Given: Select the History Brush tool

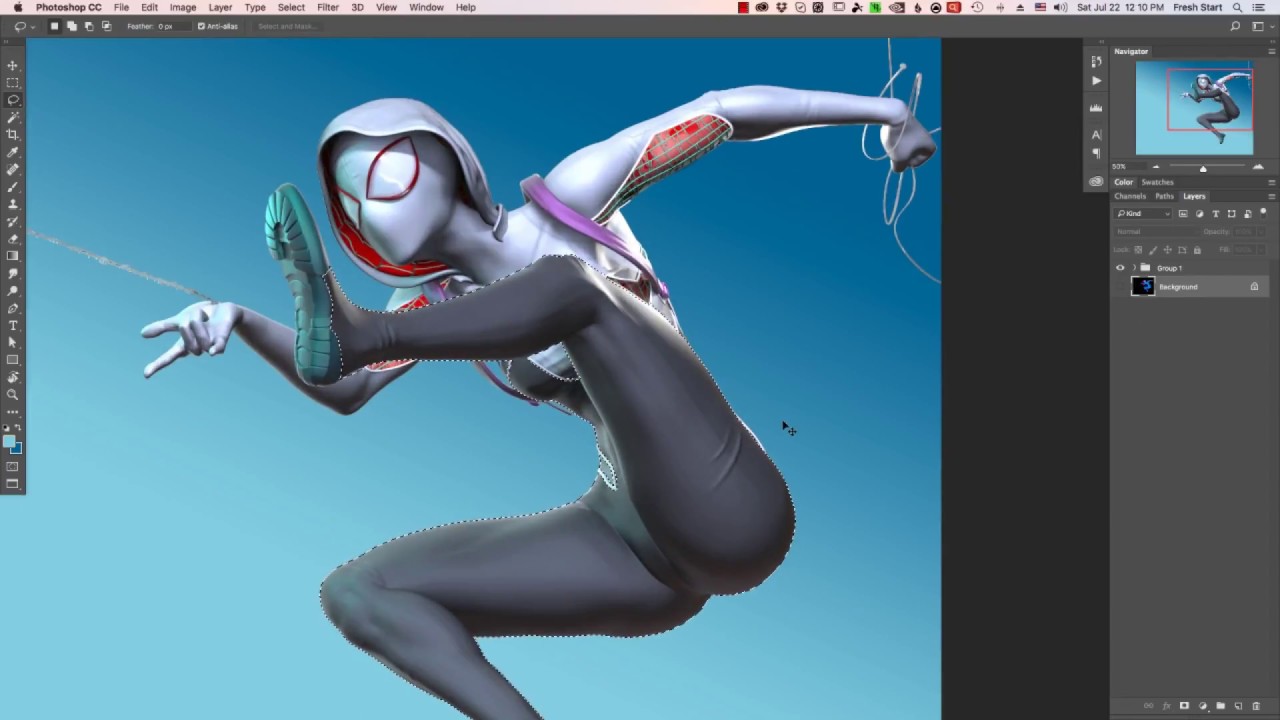Looking at the screenshot, I should pyautogui.click(x=13, y=221).
